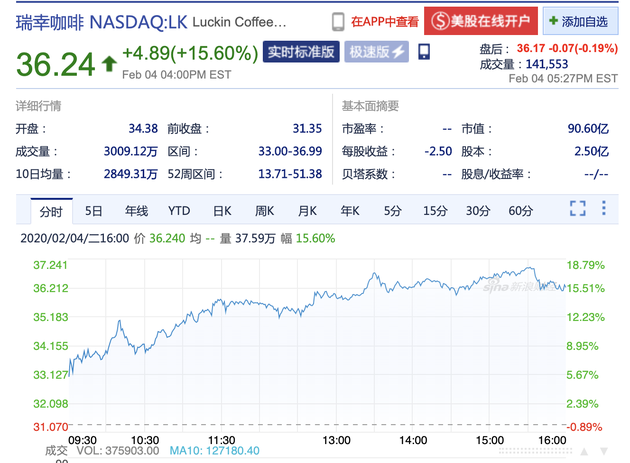Switch to the 年线 chart tab

coord(136,211)
